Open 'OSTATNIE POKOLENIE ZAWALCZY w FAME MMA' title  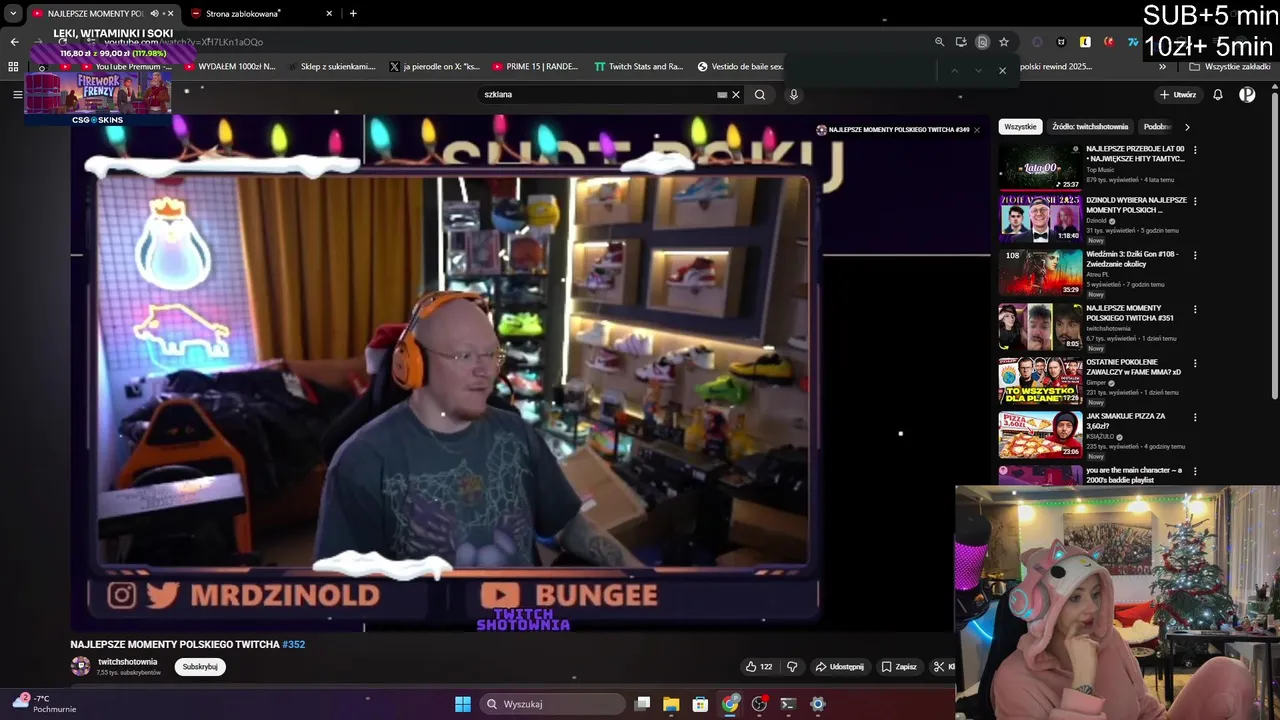[1133, 367]
